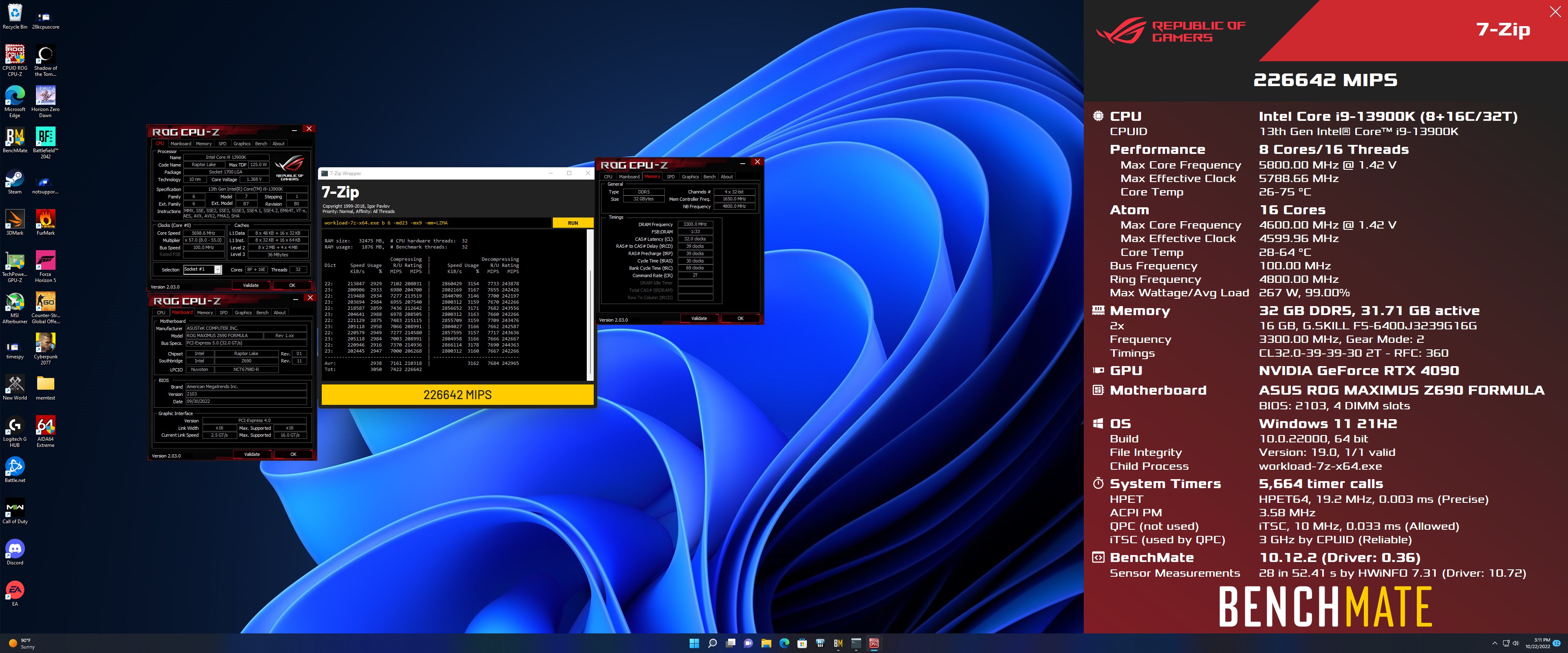The width and height of the screenshot is (1568, 653).
Task: Open the timespy desktop file
Action: (15, 349)
